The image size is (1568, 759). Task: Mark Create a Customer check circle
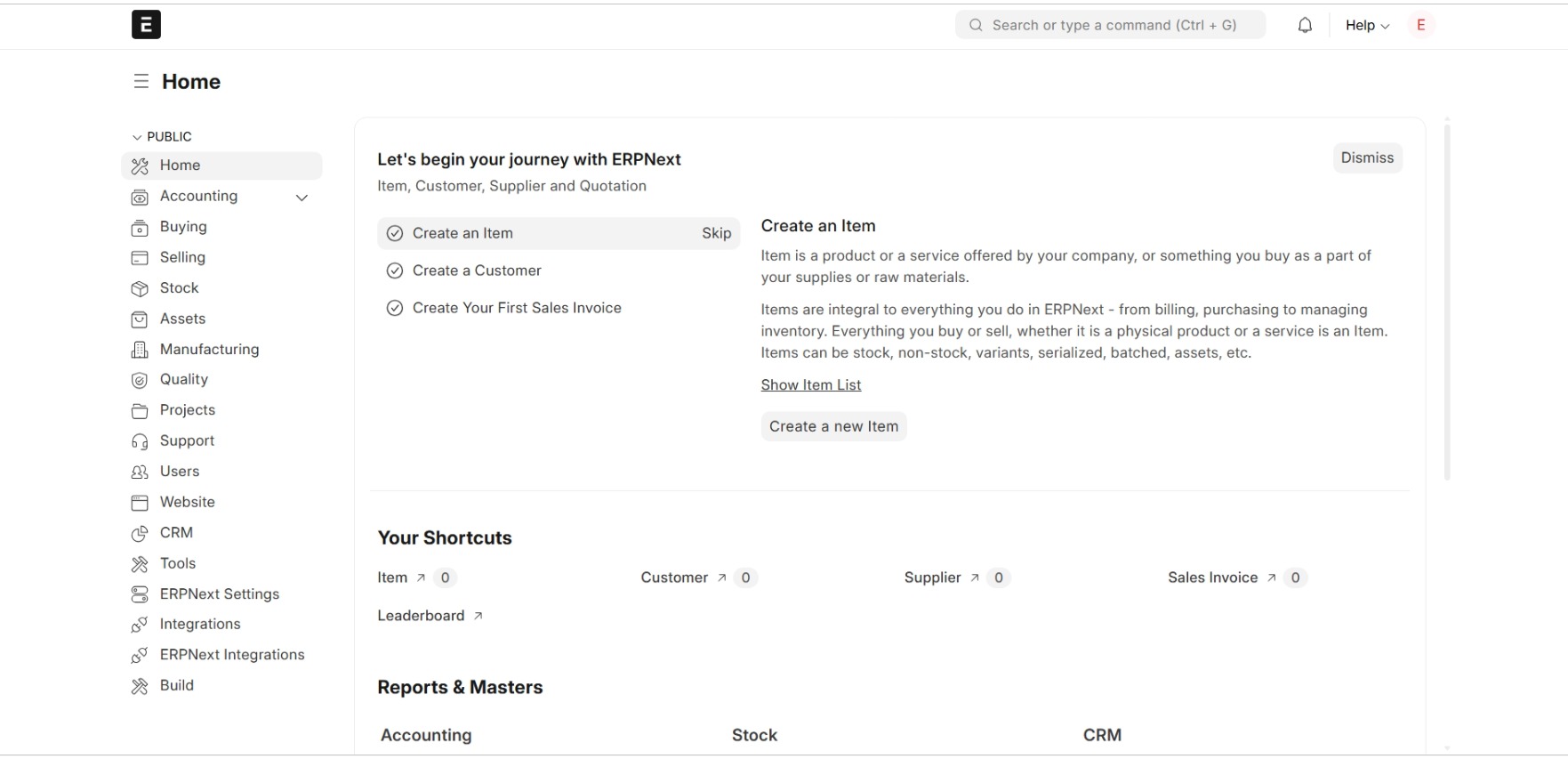(395, 270)
